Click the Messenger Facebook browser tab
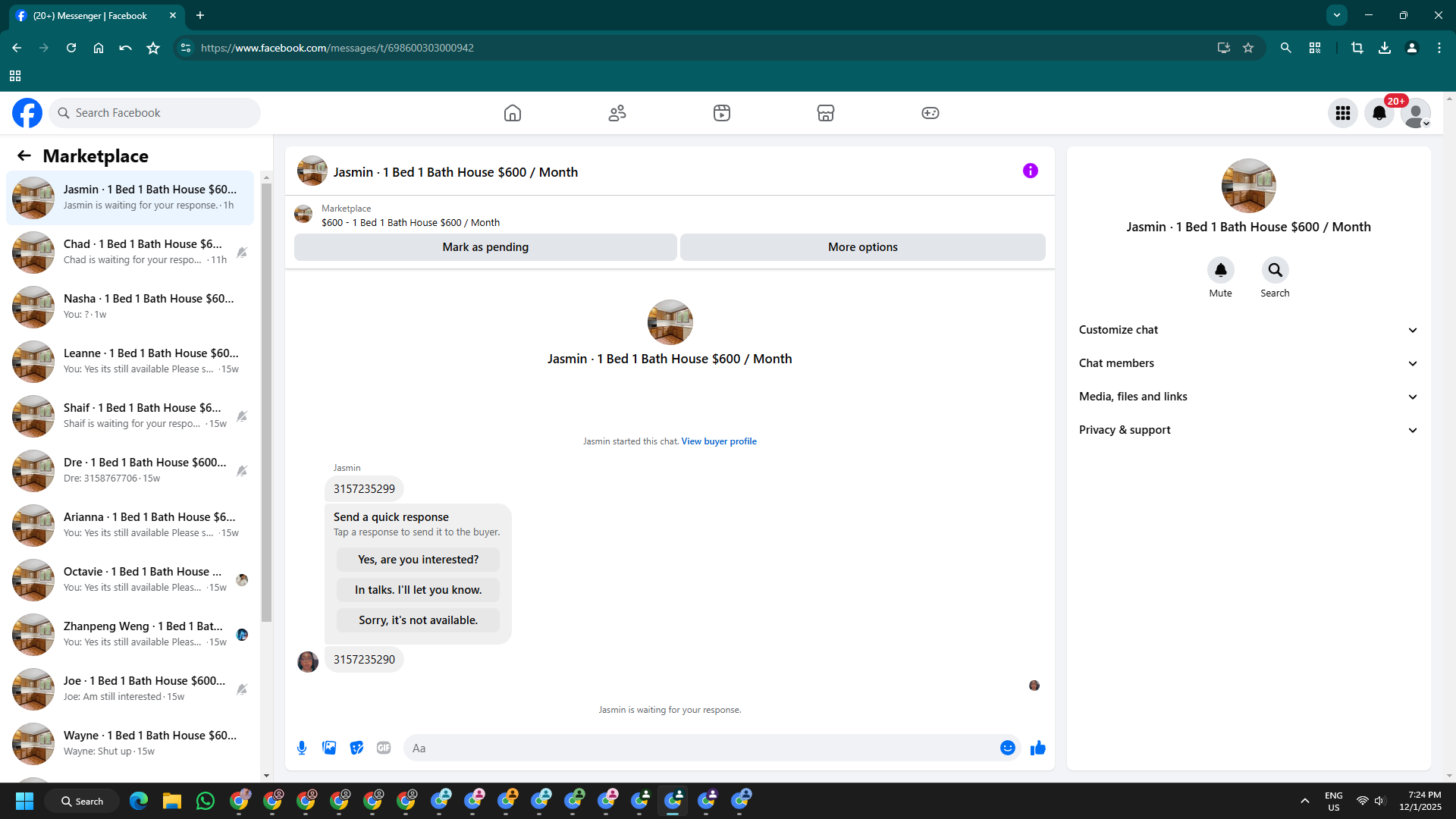The width and height of the screenshot is (1456, 819). point(97,15)
